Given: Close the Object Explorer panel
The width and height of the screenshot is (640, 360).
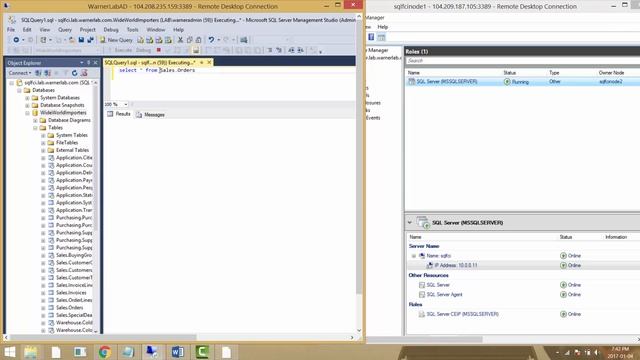Looking at the screenshot, I should click(x=96, y=63).
